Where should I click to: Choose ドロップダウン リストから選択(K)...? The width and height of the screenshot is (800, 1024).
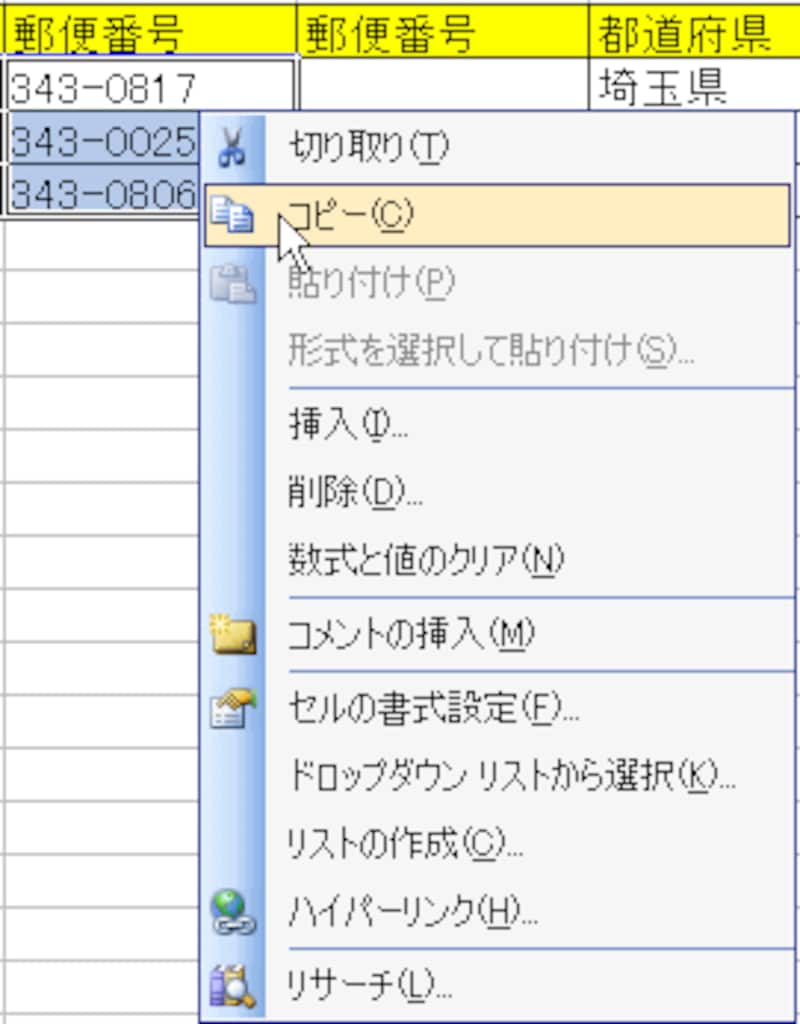[x=511, y=776]
